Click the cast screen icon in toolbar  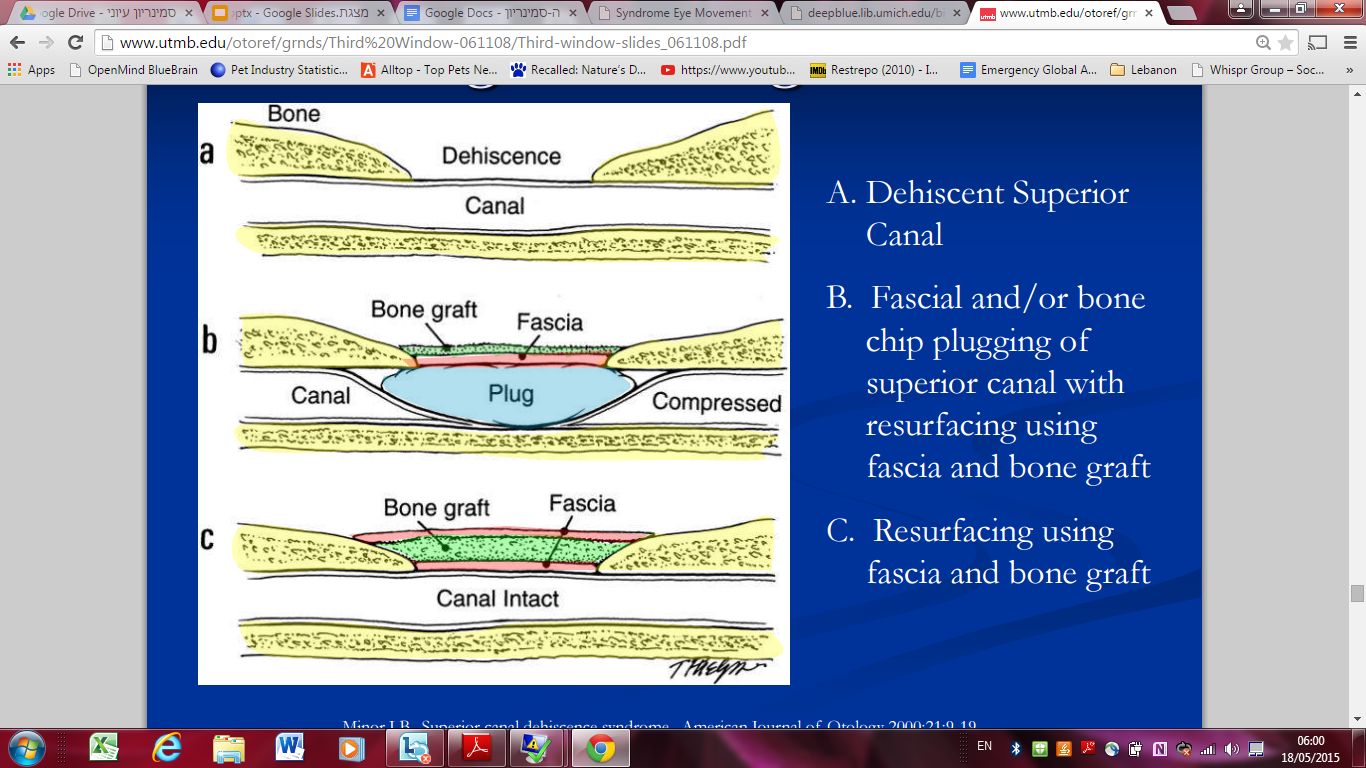pos(1318,43)
